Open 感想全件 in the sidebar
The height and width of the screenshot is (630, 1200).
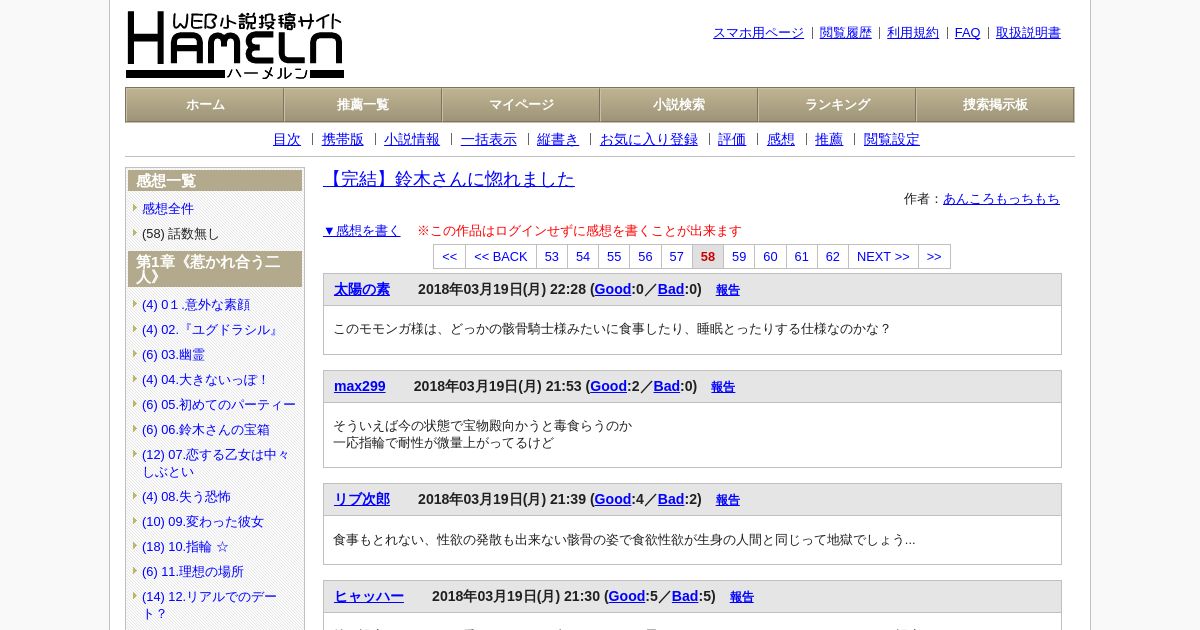[x=168, y=209]
